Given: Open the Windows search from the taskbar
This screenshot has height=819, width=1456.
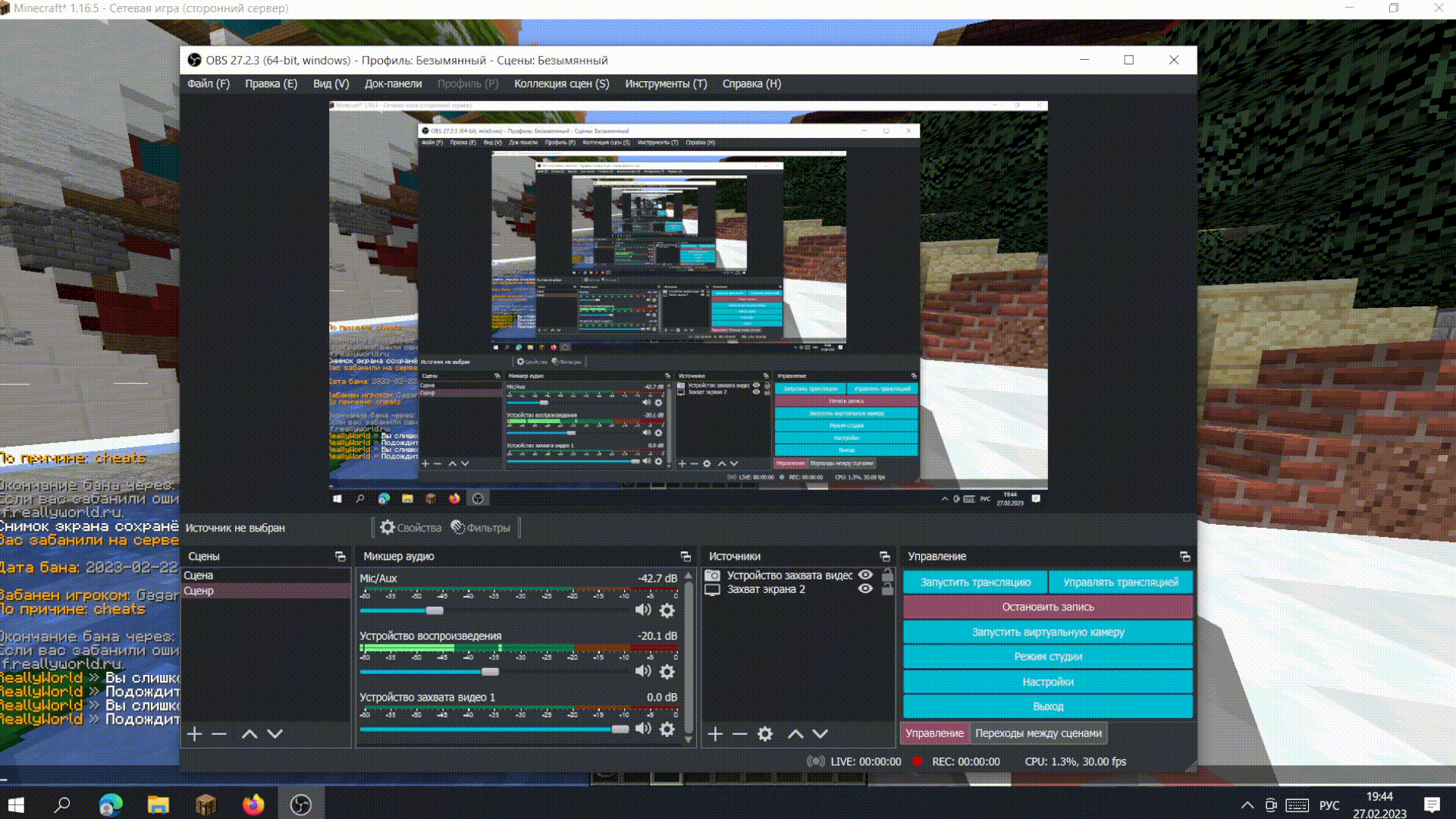Looking at the screenshot, I should (x=63, y=805).
